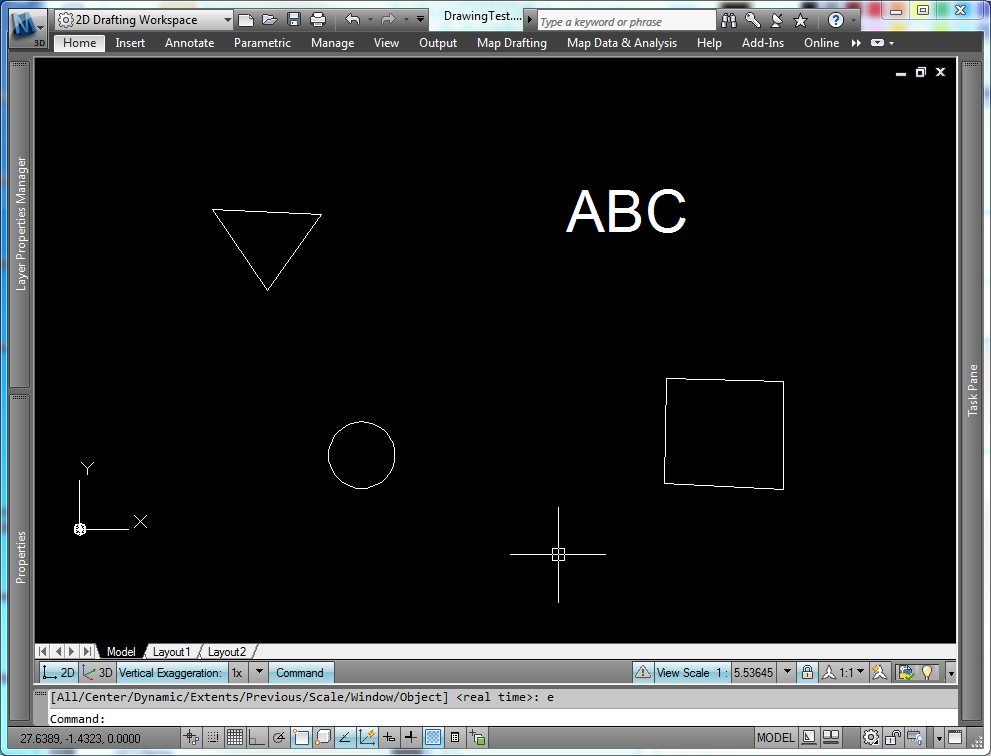This screenshot has height=756, width=991.
Task: Click the hardware acceleration icon in status bar
Action: tap(914, 737)
